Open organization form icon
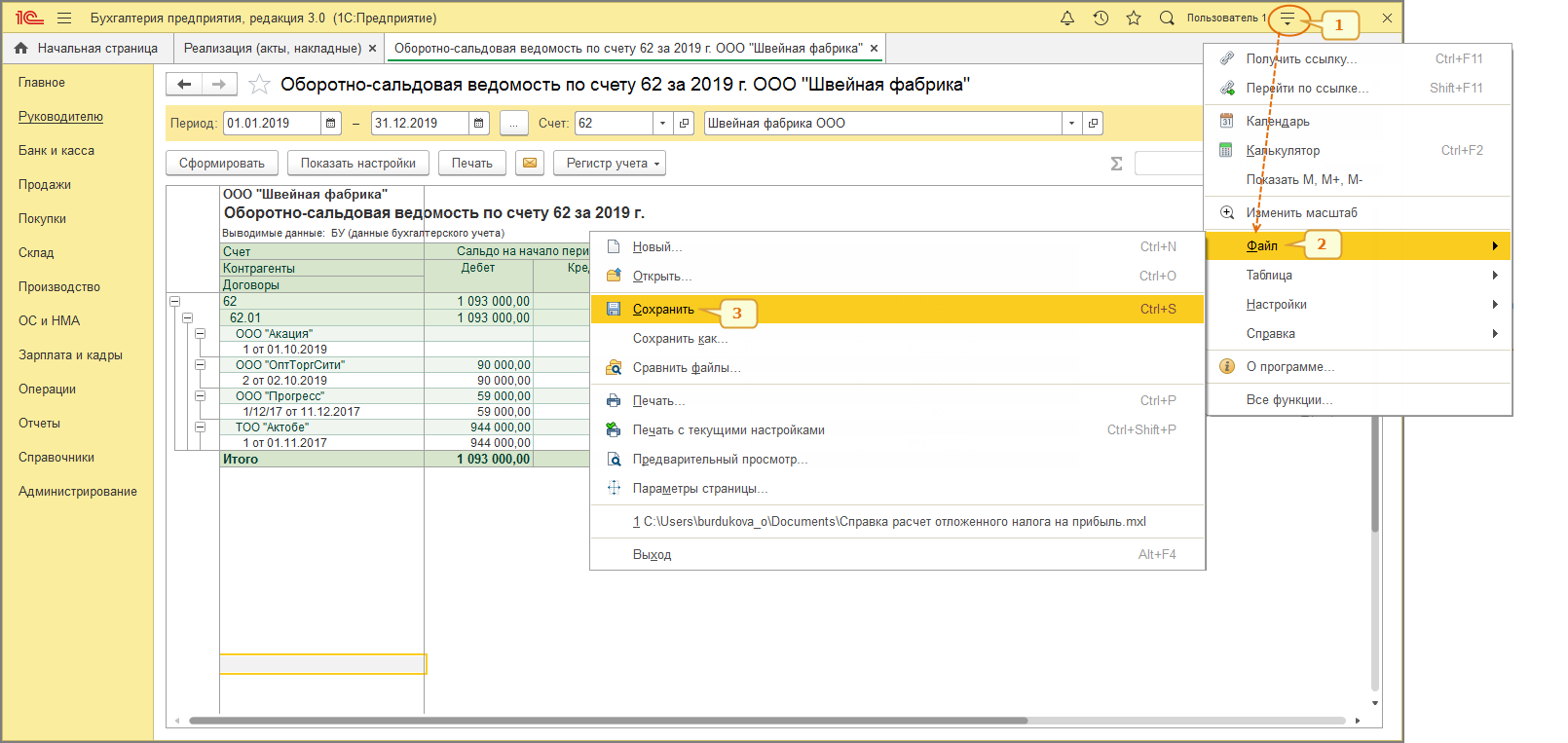Viewport: 1568px width, 743px height. [x=1093, y=123]
